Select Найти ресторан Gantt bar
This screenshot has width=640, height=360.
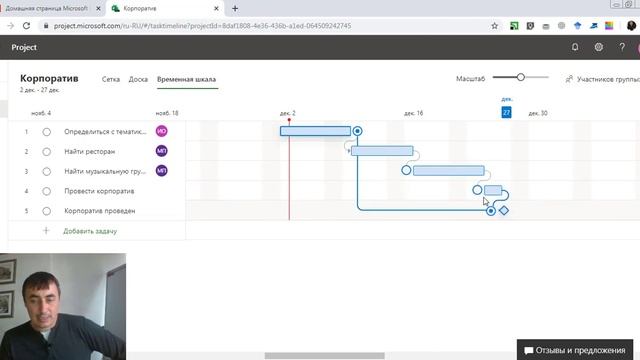point(382,151)
